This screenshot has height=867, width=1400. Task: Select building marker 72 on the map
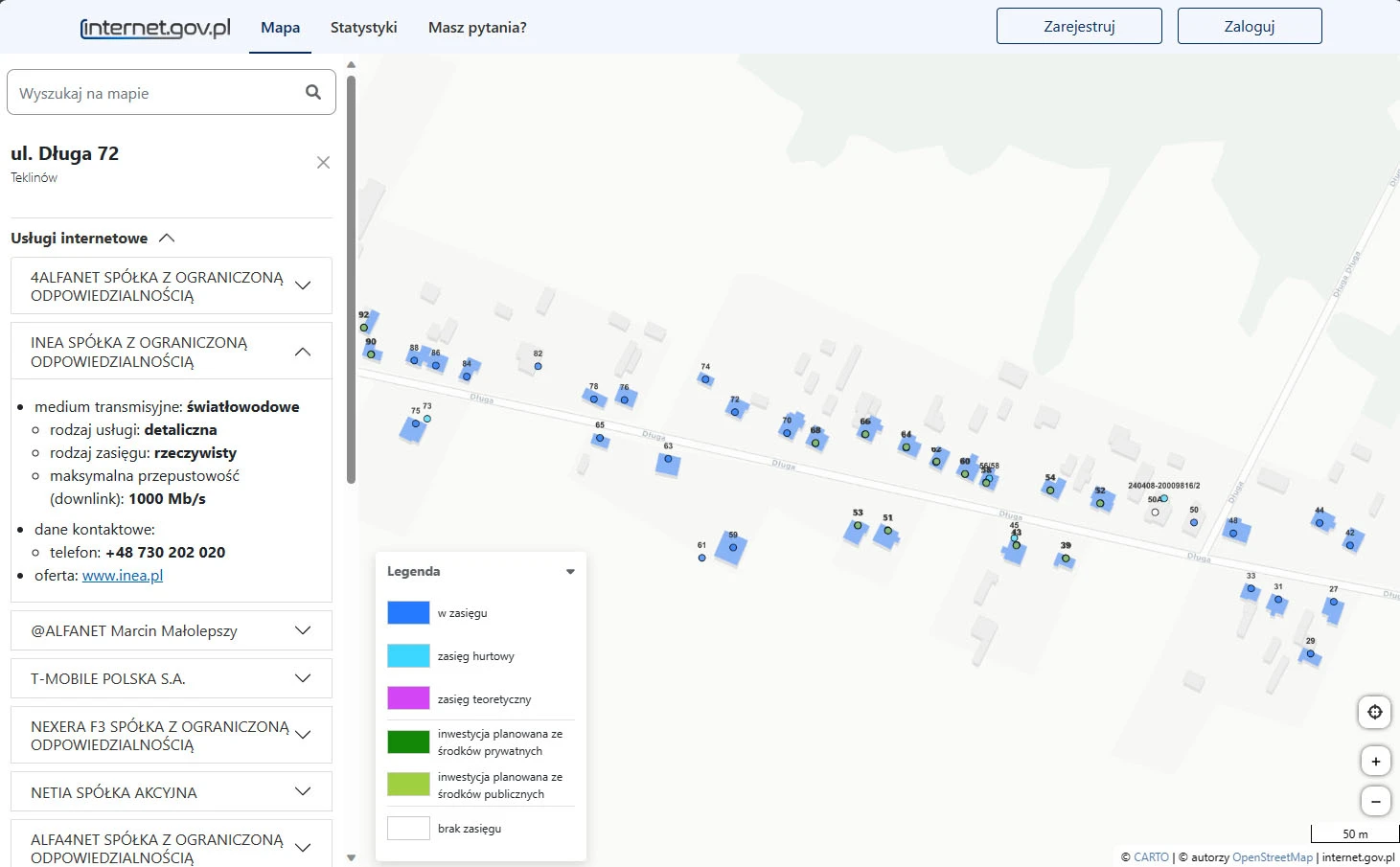(x=735, y=412)
